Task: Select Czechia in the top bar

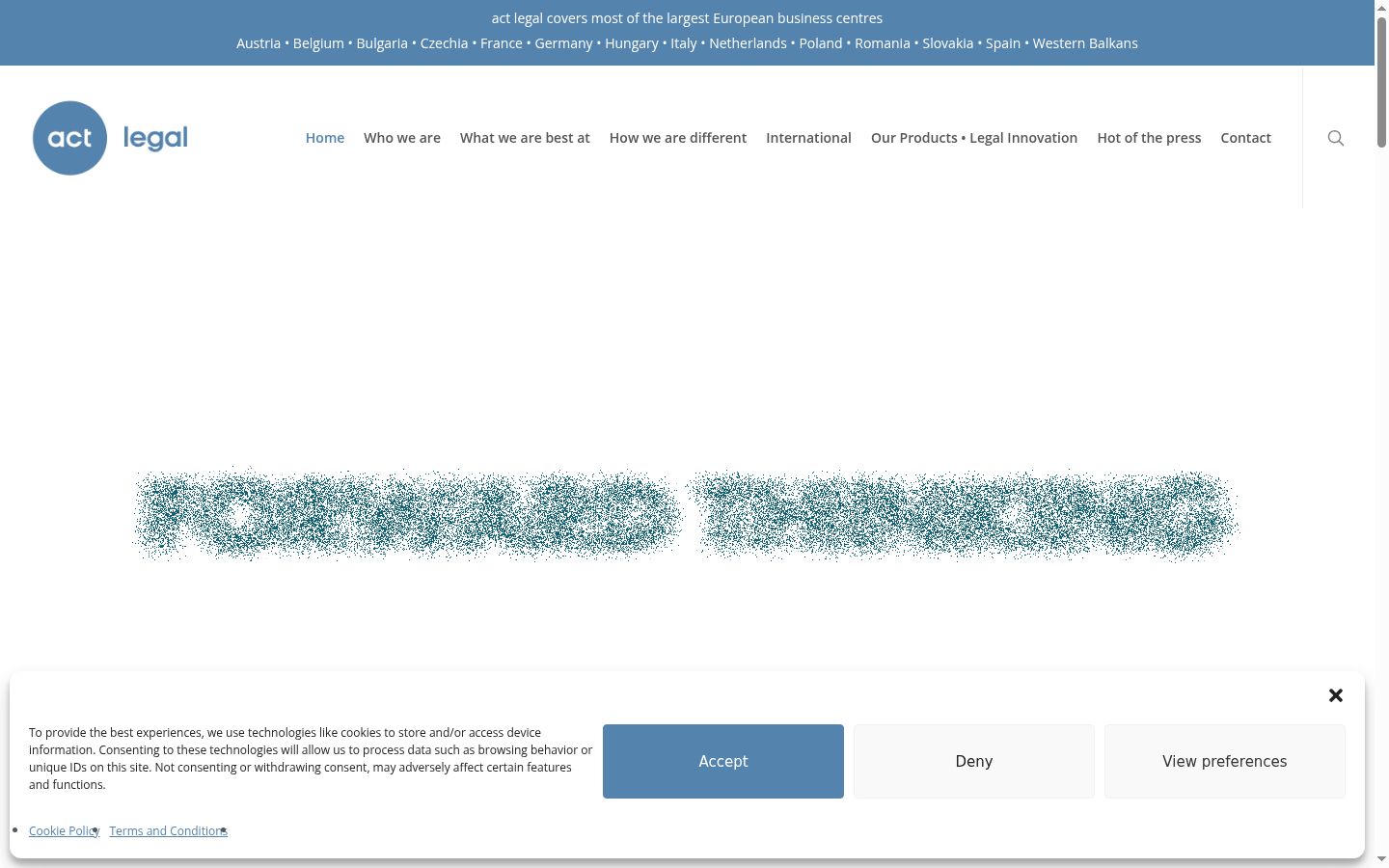Action: 444,43
